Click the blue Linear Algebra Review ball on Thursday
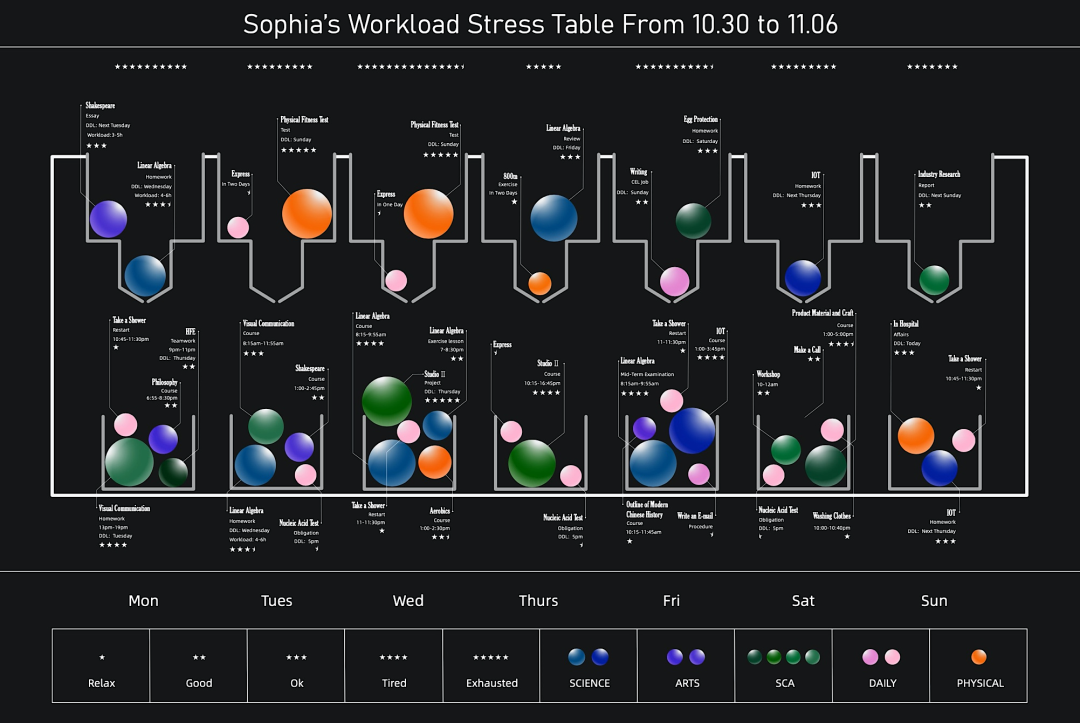The width and height of the screenshot is (1080, 723). [554, 218]
